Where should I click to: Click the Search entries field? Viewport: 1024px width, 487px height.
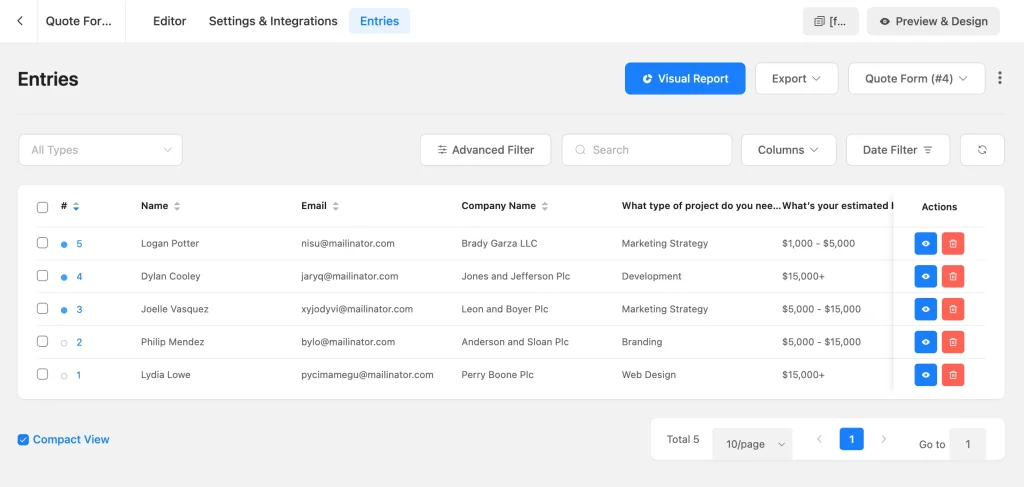pyautogui.click(x=647, y=149)
